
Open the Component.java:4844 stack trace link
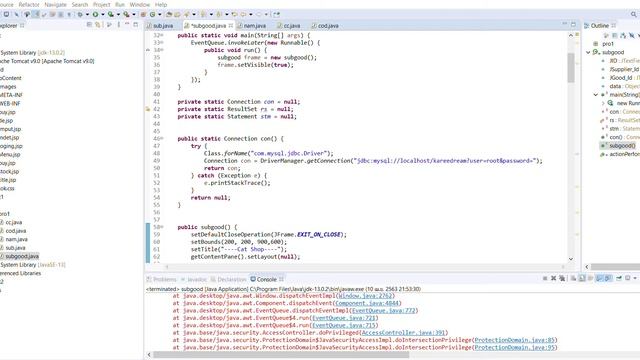click(367, 303)
